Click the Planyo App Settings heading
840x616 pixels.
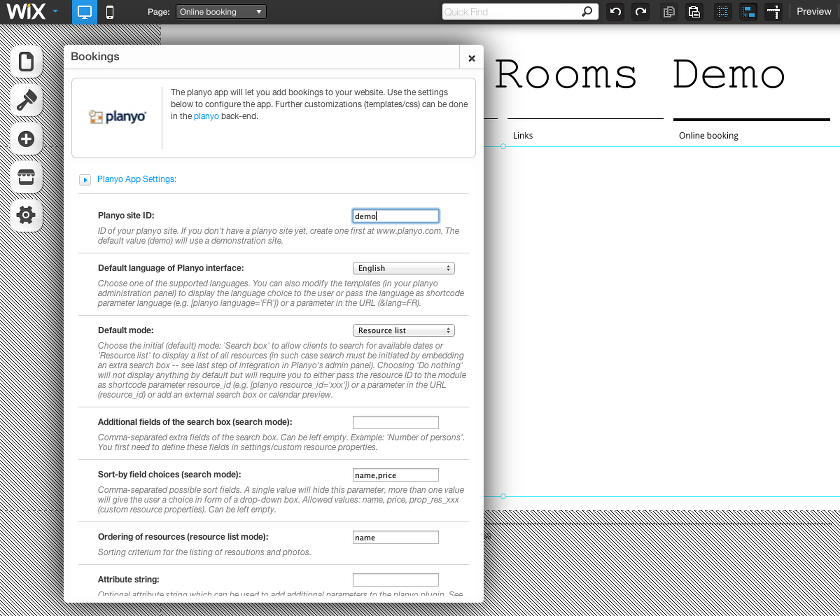137,179
